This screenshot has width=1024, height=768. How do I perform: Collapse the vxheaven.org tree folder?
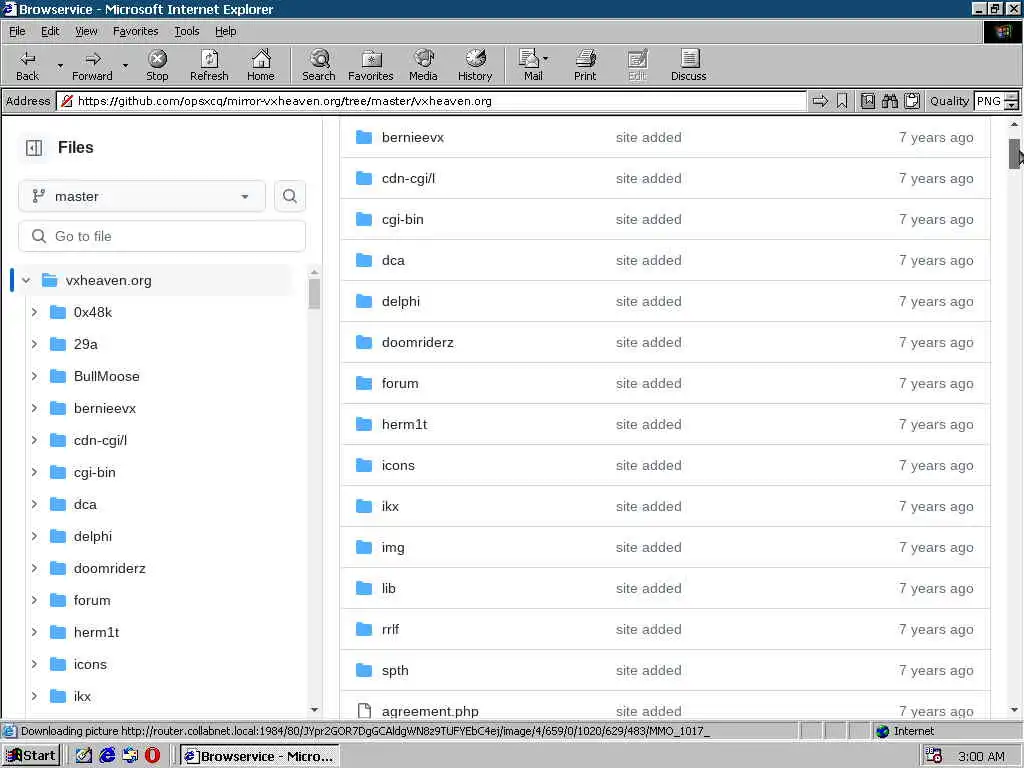(x=26, y=280)
